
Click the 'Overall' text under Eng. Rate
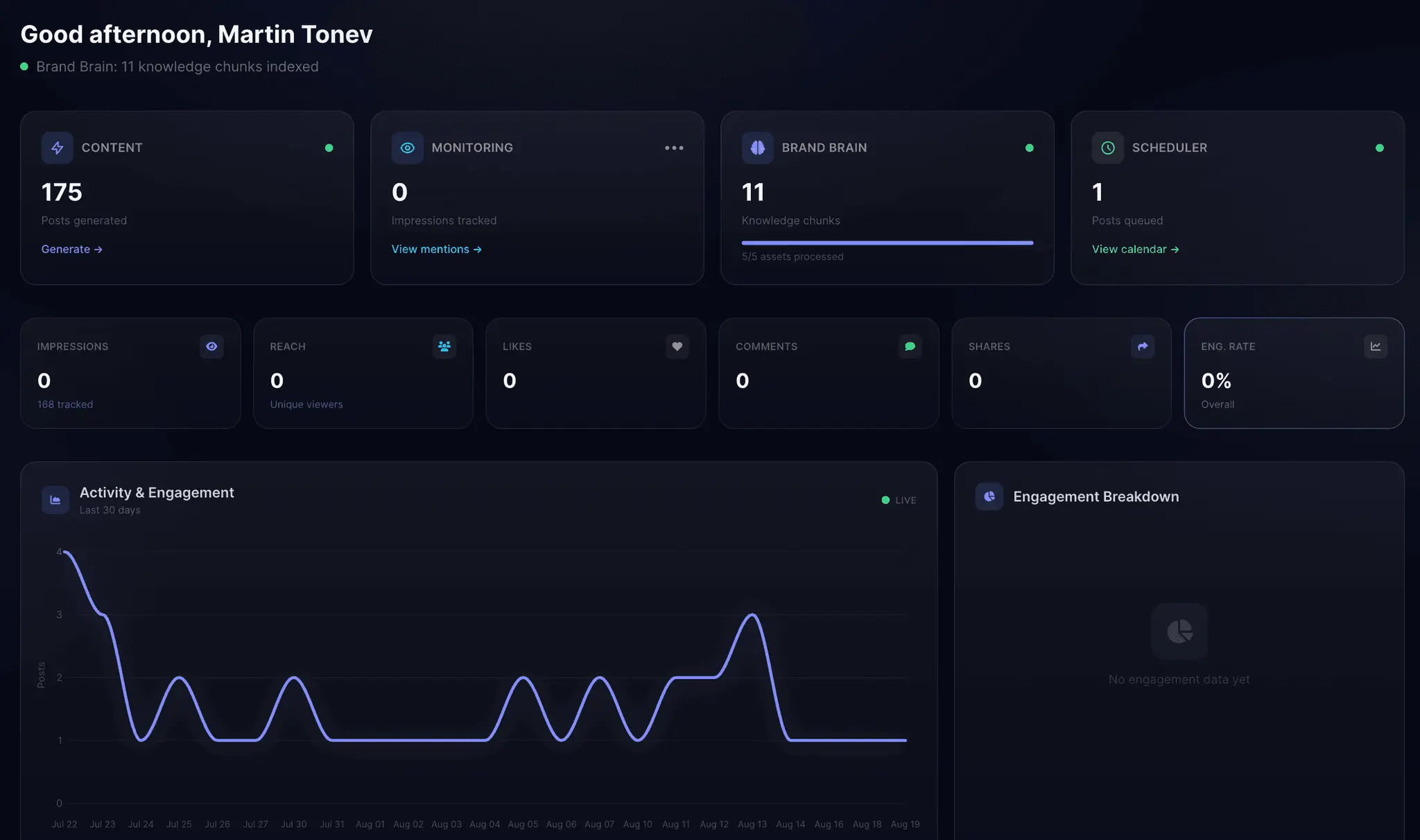click(1218, 404)
